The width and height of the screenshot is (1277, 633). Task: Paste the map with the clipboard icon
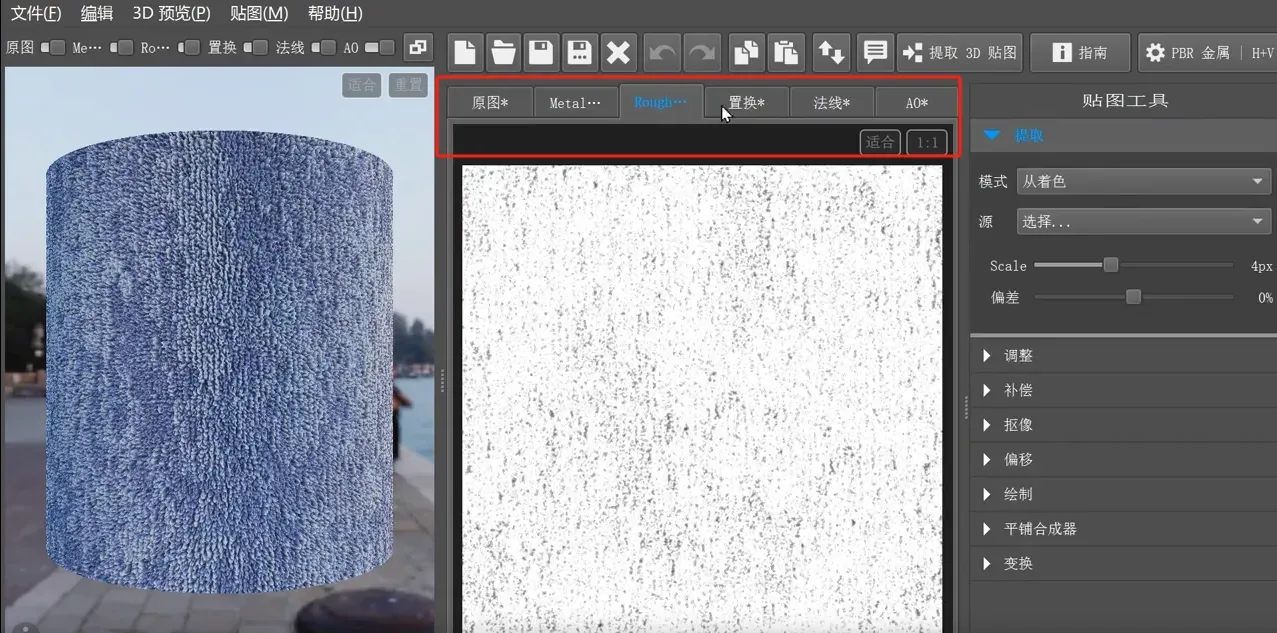[786, 52]
